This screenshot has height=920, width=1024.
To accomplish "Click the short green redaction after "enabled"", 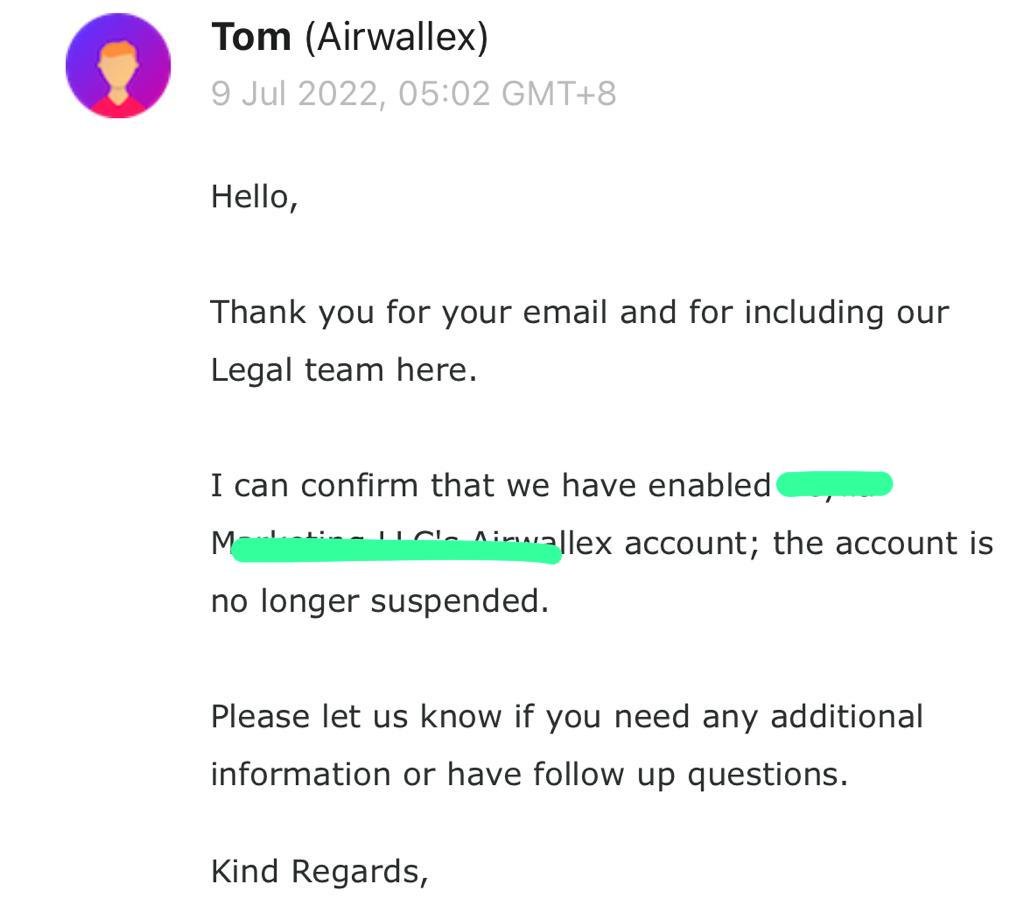I will (x=834, y=485).
